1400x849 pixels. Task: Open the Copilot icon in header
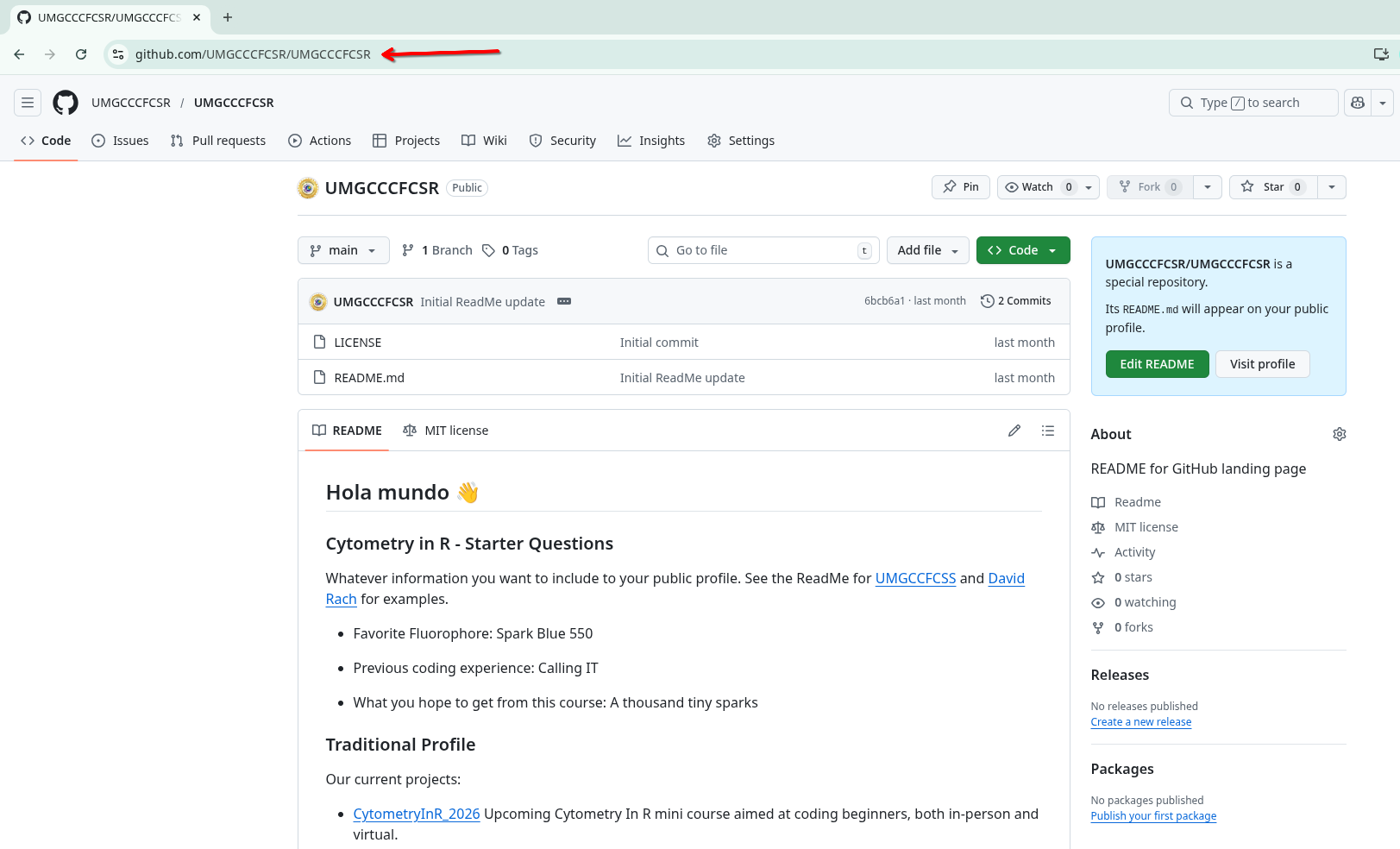pos(1358,103)
